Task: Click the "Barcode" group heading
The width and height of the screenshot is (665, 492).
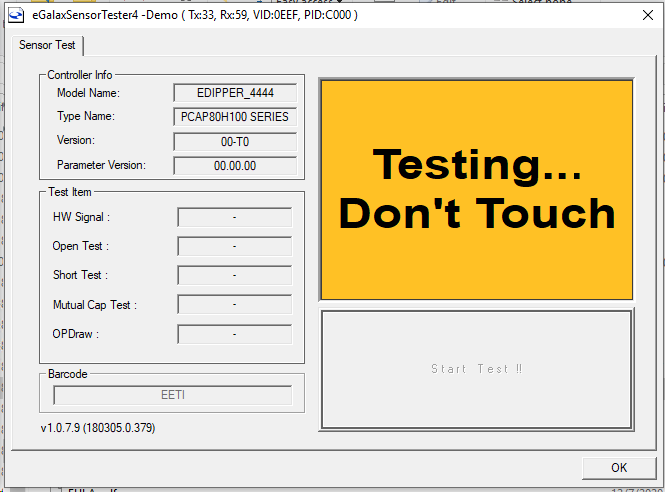Action: point(67,374)
